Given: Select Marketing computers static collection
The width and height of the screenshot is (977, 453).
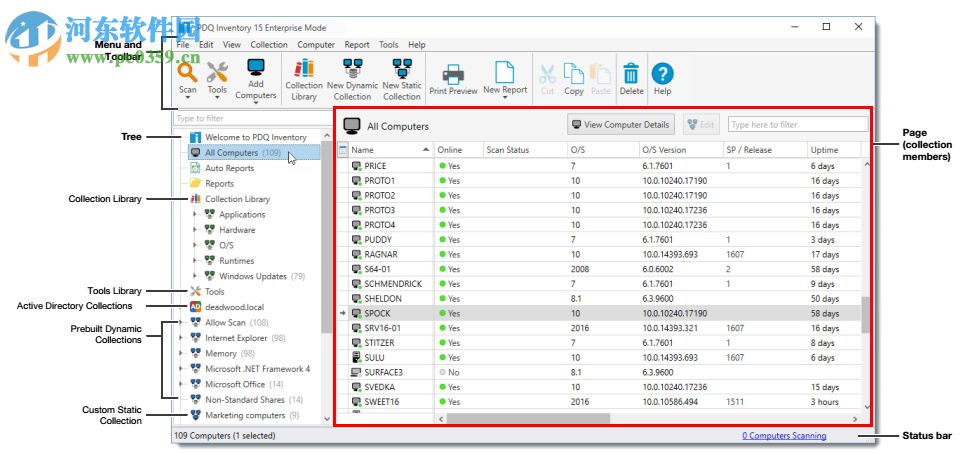Looking at the screenshot, I should coord(245,416).
